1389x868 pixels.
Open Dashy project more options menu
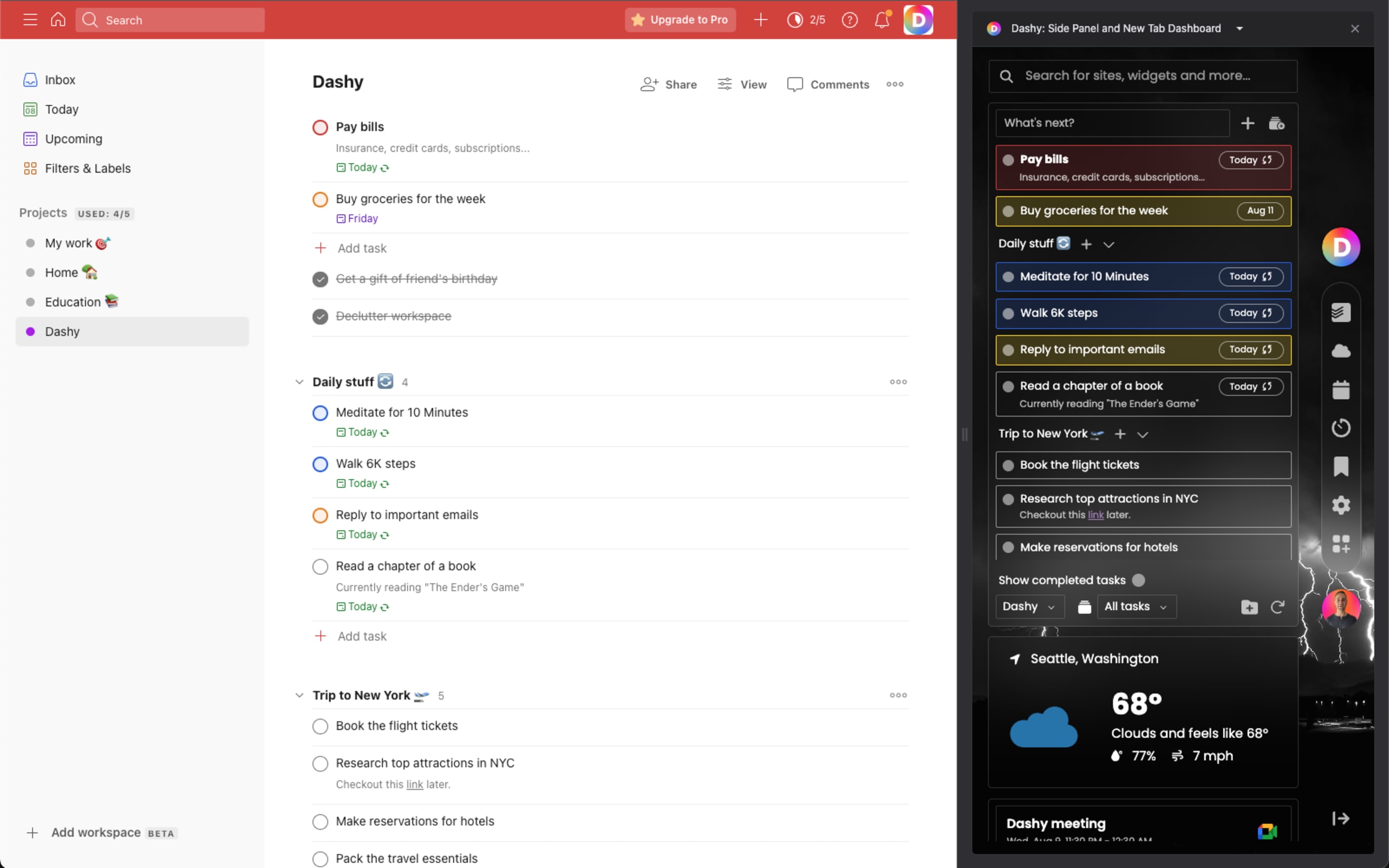894,84
